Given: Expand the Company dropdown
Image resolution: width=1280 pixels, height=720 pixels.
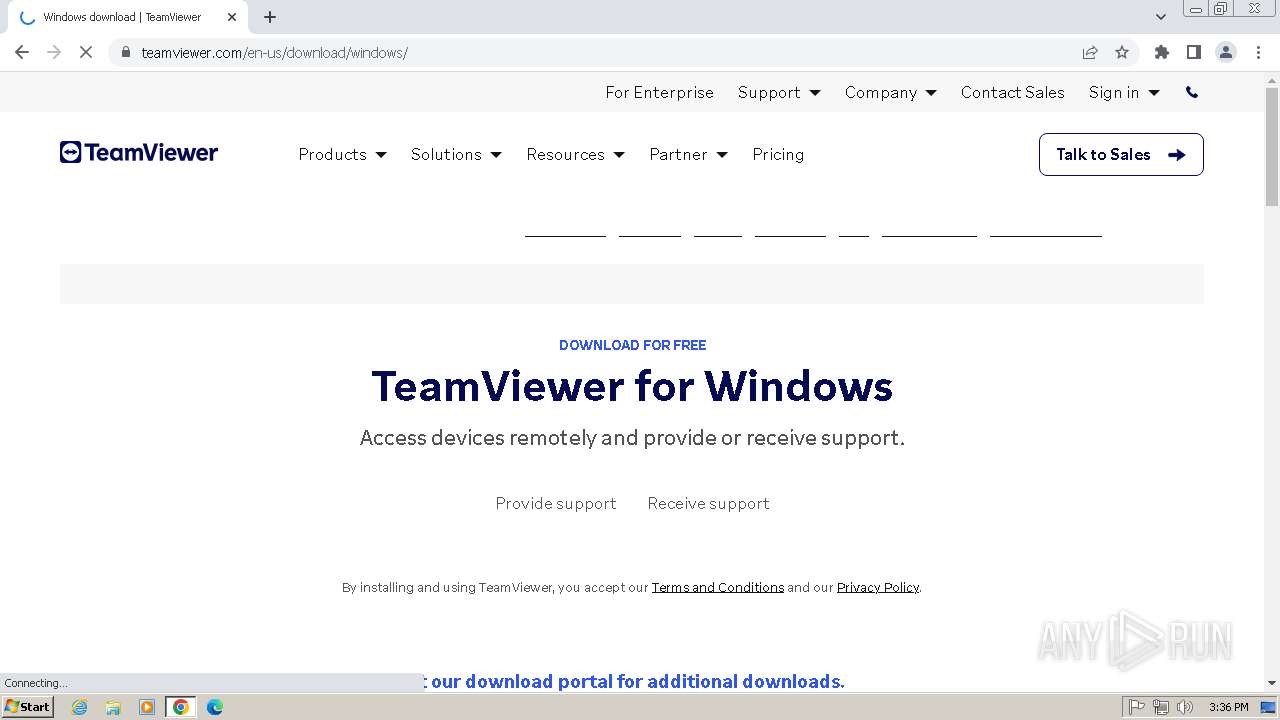Looking at the screenshot, I should (x=890, y=92).
